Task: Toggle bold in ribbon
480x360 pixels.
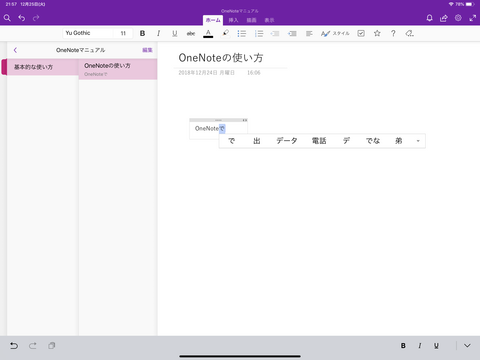Action: (x=142, y=33)
